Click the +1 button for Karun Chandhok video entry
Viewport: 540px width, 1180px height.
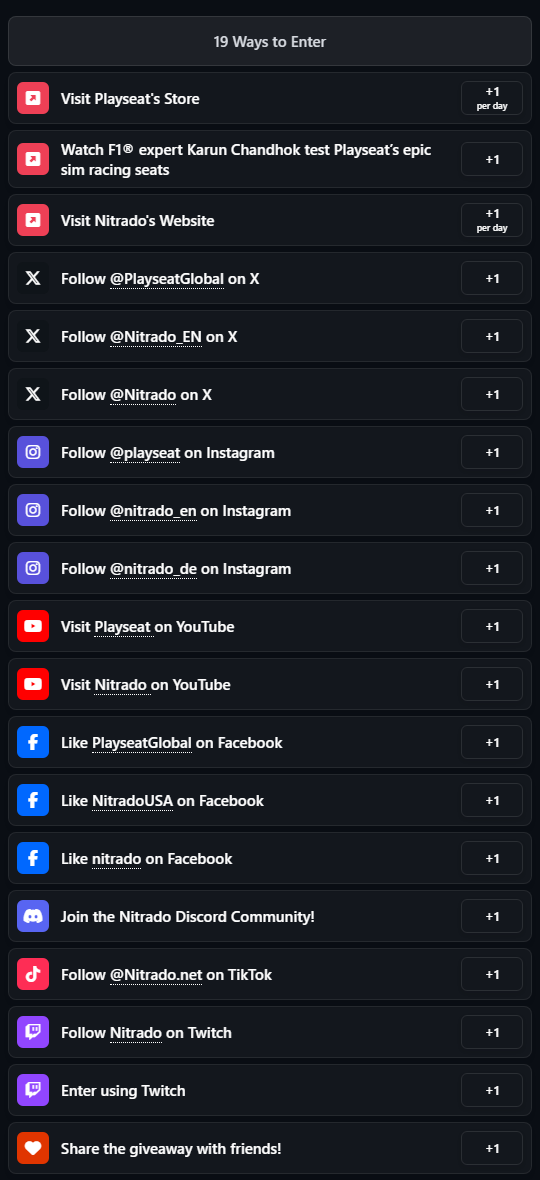(x=492, y=159)
